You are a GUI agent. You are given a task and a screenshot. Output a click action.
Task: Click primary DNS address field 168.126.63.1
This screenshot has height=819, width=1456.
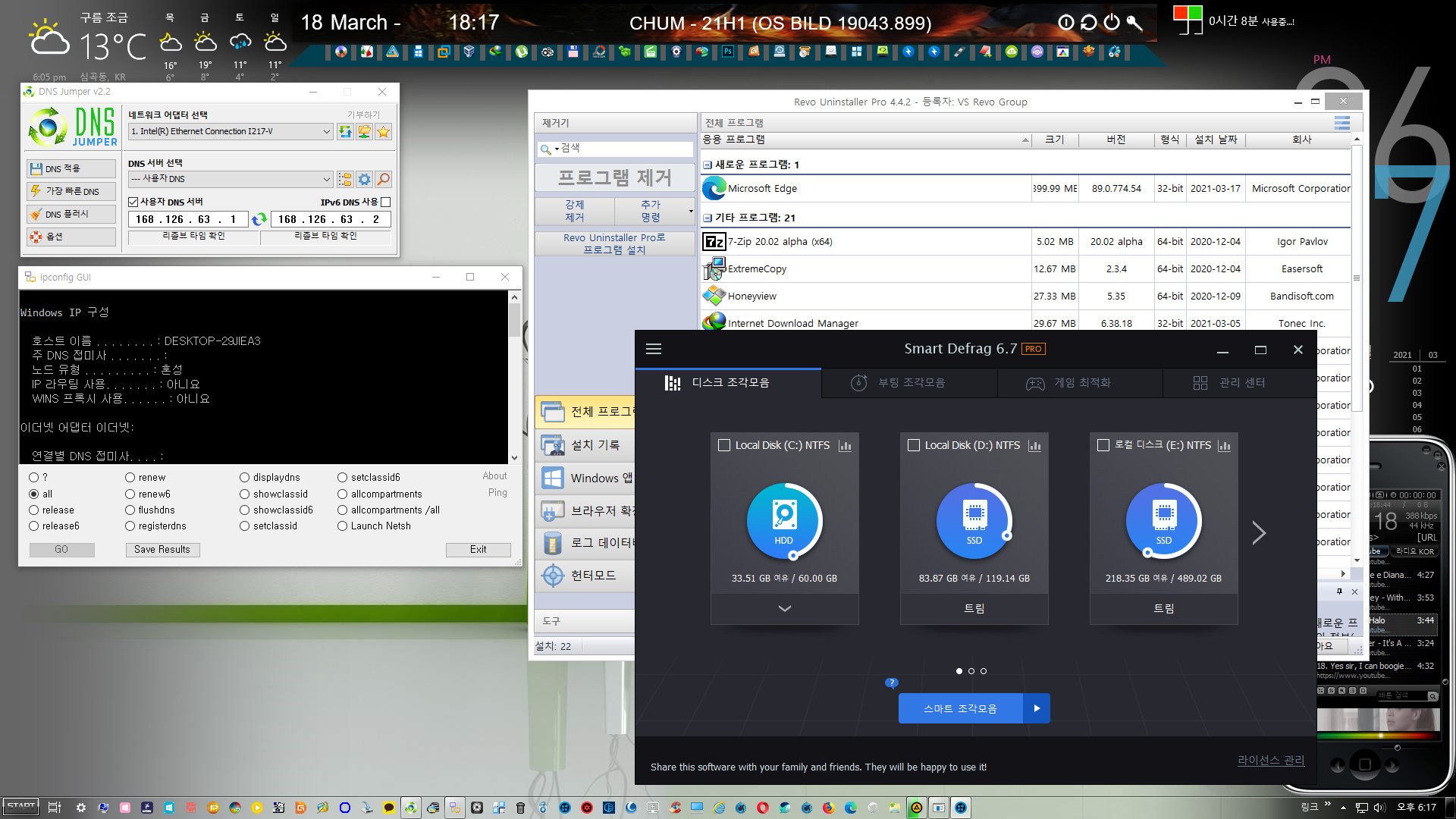click(x=188, y=219)
